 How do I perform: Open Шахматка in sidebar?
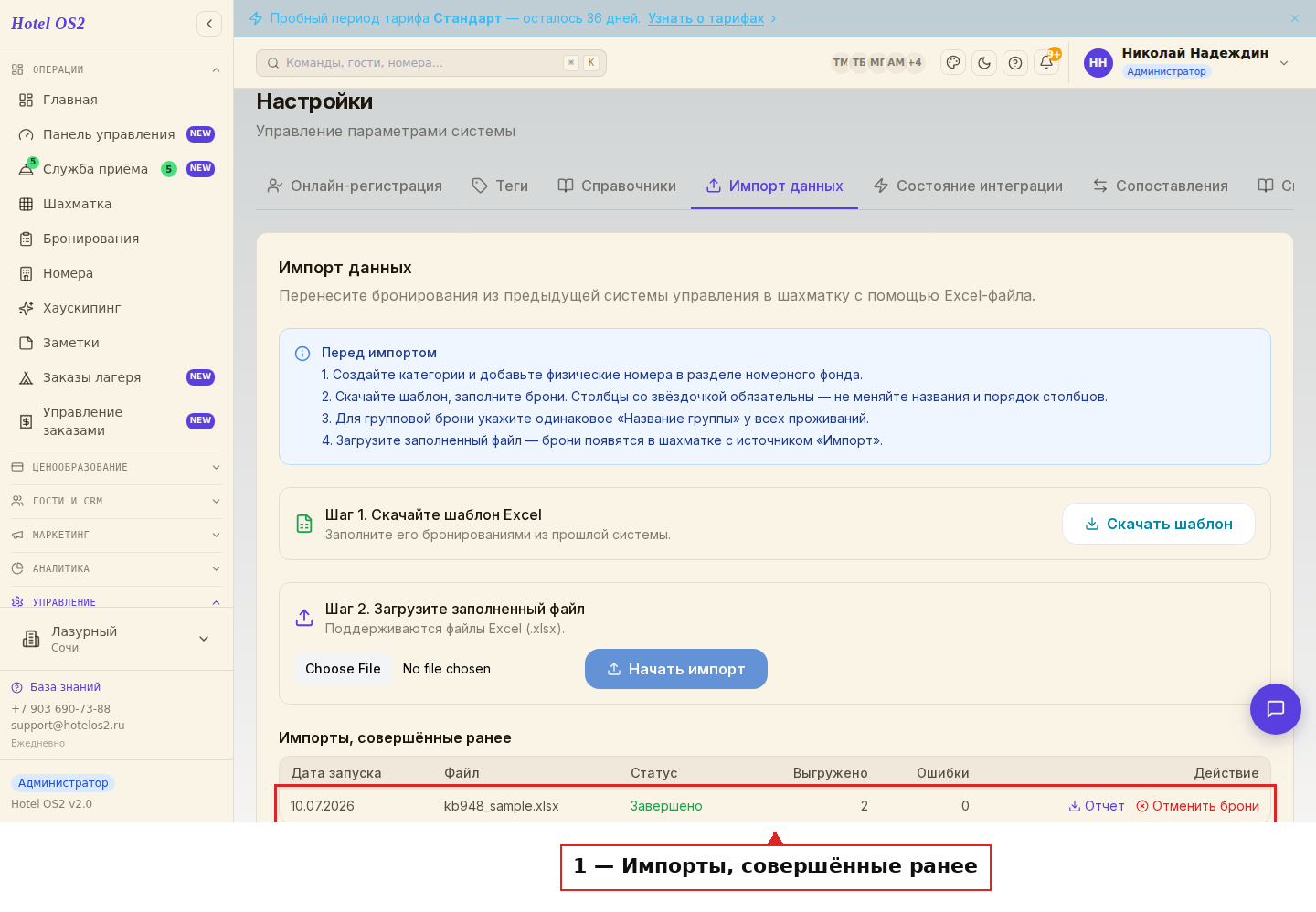(116, 204)
